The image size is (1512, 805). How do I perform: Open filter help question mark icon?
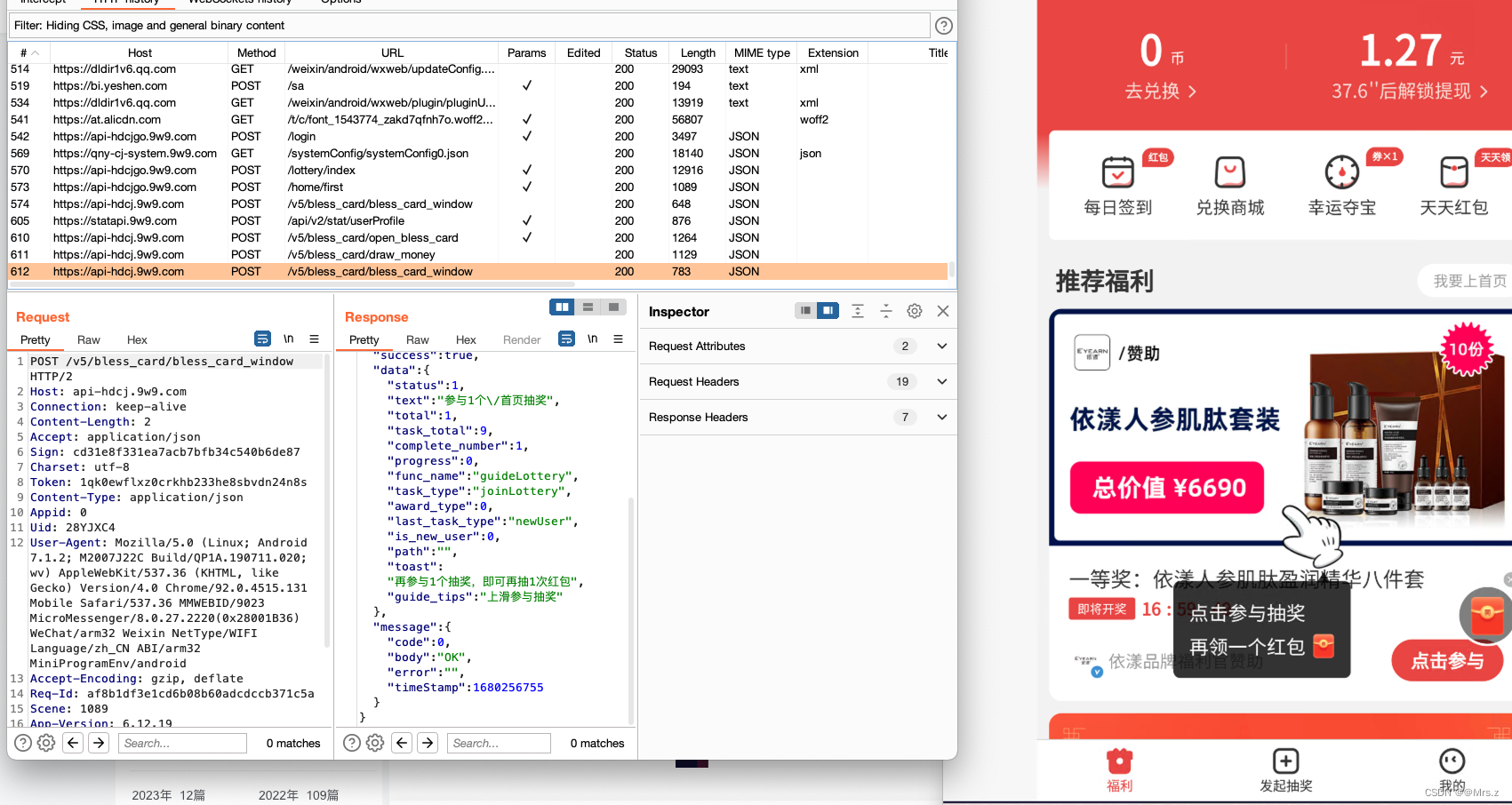pos(944,26)
